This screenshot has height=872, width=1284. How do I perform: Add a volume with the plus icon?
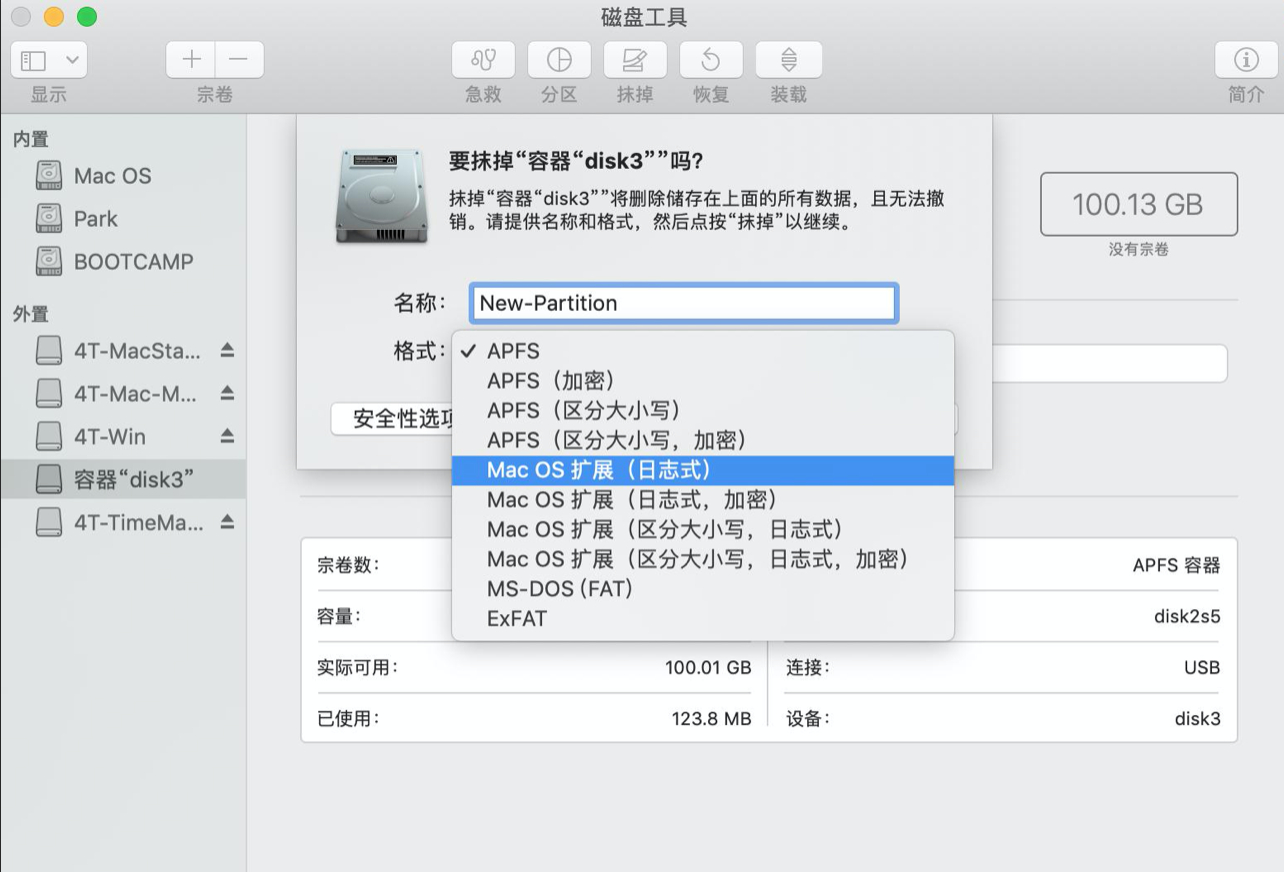coord(189,59)
